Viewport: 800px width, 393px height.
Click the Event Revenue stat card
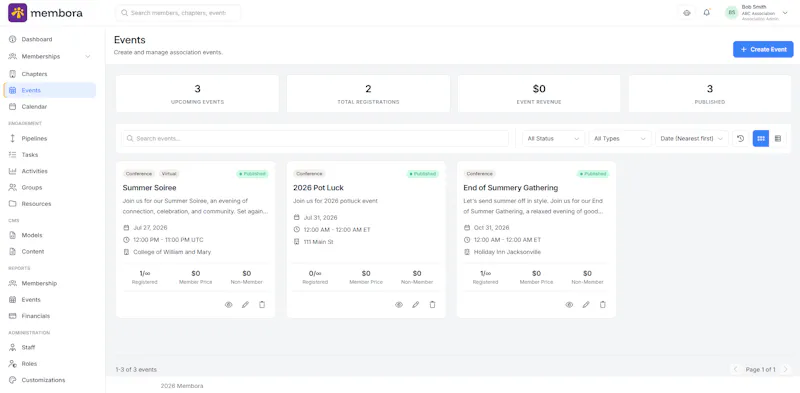(x=539, y=94)
